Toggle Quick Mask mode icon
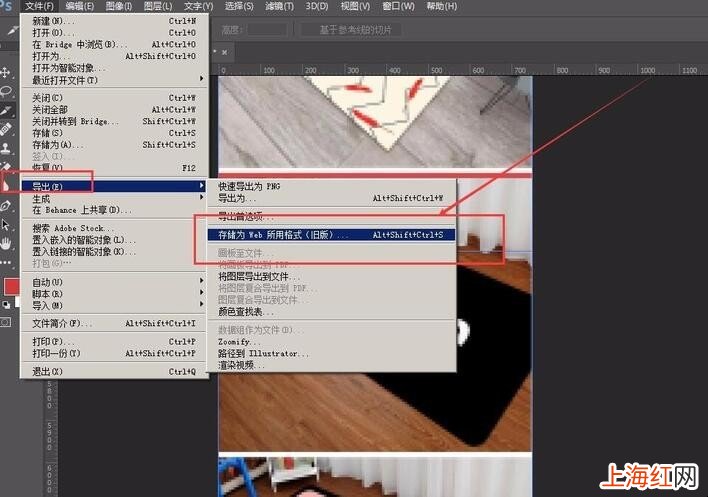 coord(6,322)
